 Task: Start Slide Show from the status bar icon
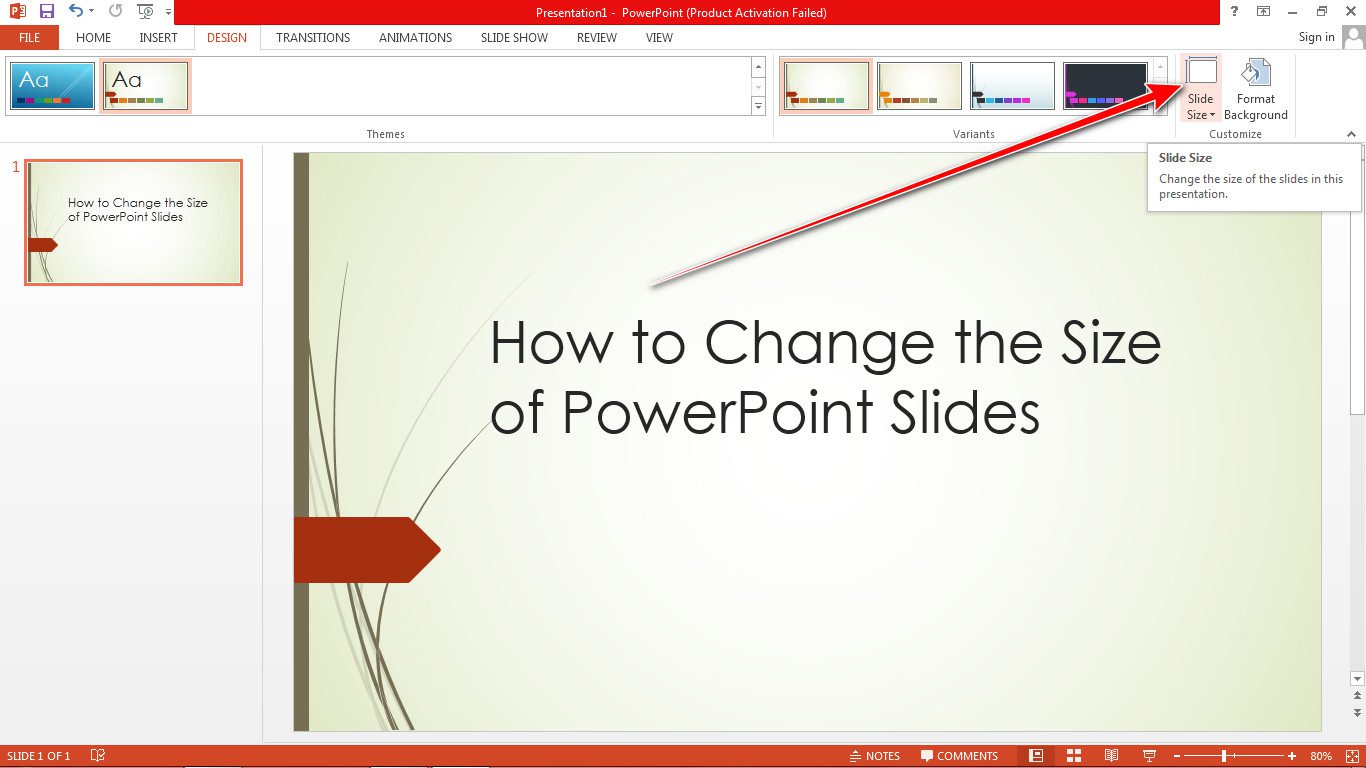(1149, 756)
